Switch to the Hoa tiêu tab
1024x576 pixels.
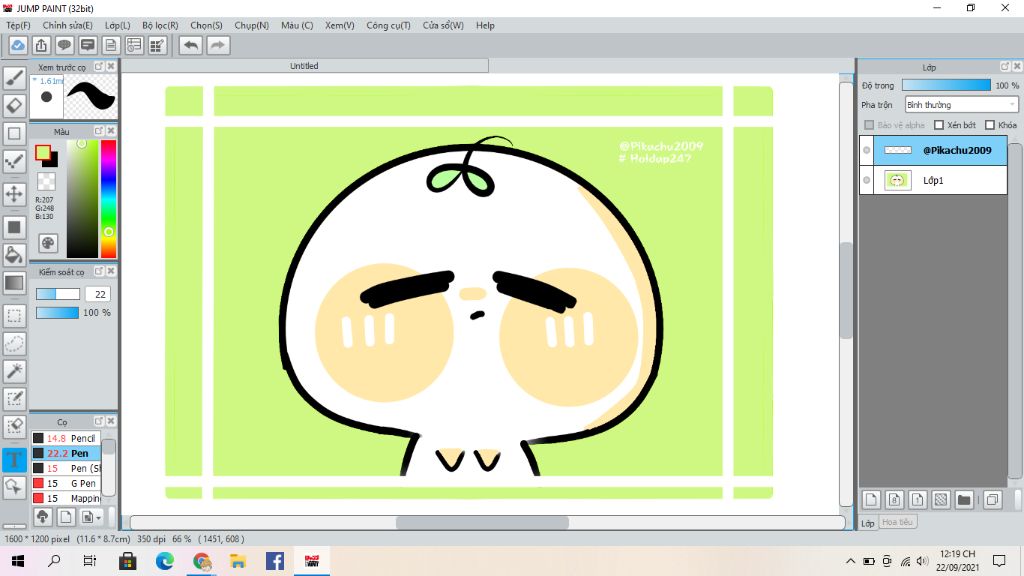click(897, 522)
